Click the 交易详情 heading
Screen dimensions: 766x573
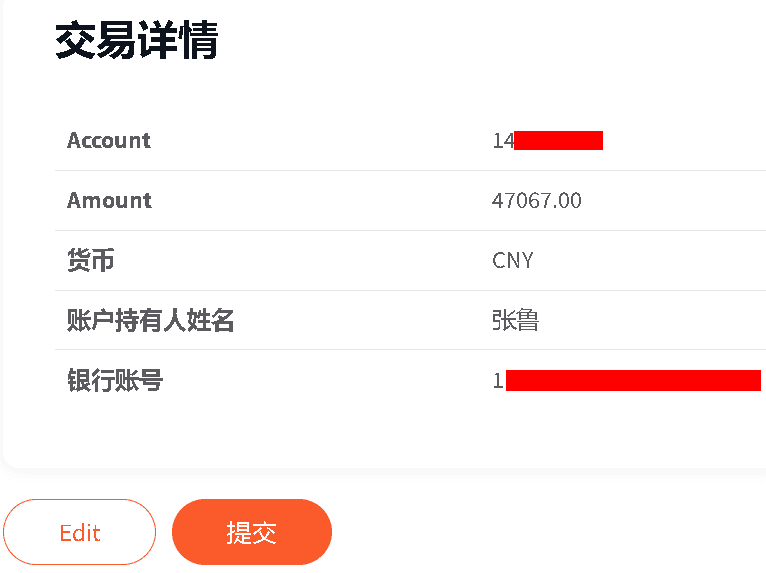click(x=136, y=41)
